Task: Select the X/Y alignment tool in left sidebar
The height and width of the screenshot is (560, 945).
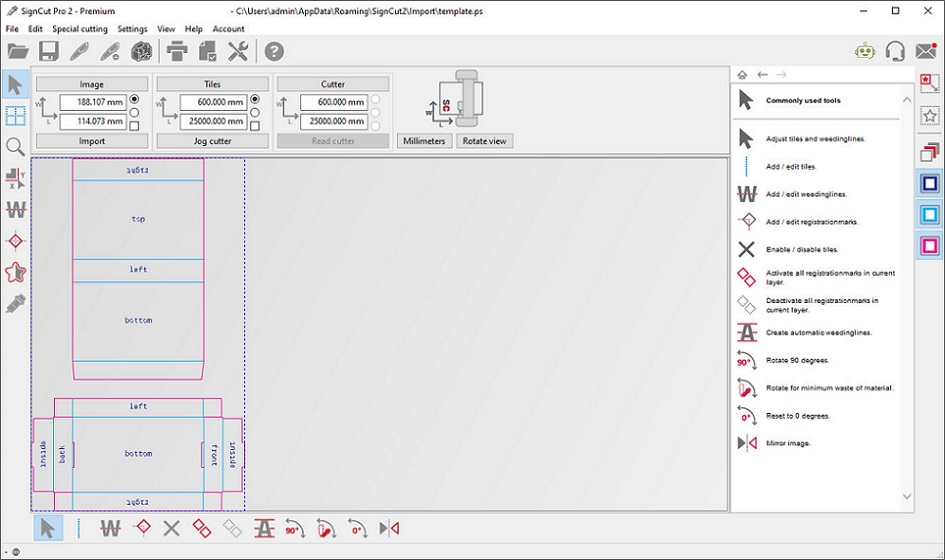Action: pyautogui.click(x=15, y=178)
